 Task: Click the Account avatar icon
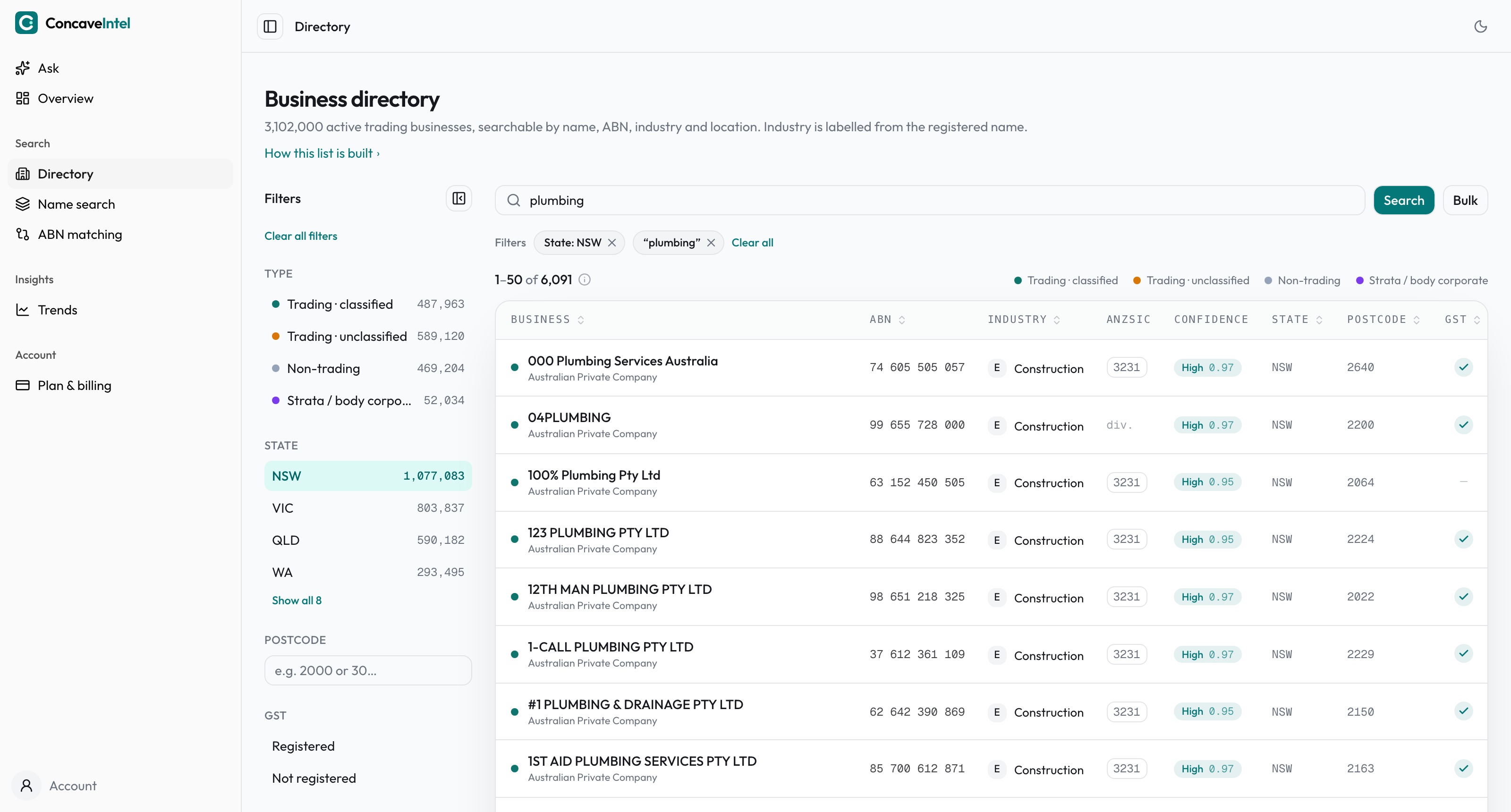[x=26, y=786]
